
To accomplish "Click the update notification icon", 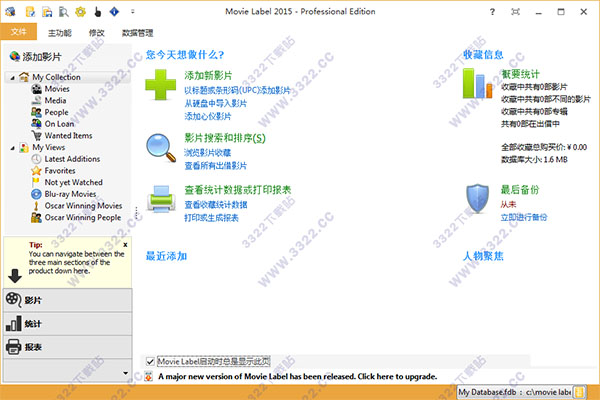I will [148, 377].
